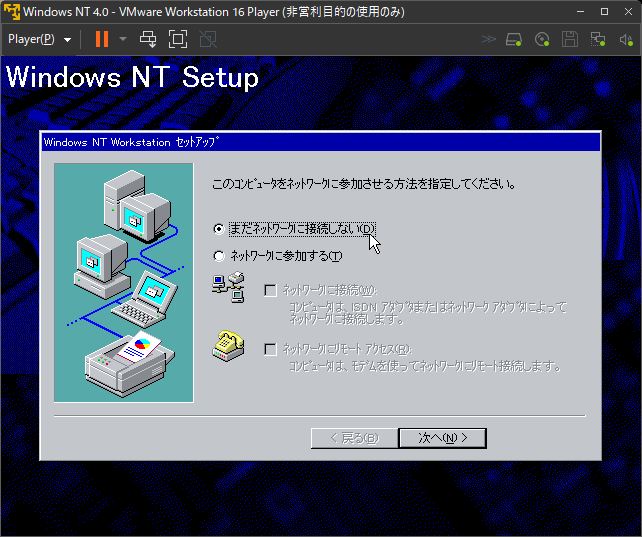642x537 pixels.
Task: Maximize the VMware Player window
Action: [x=604, y=11]
